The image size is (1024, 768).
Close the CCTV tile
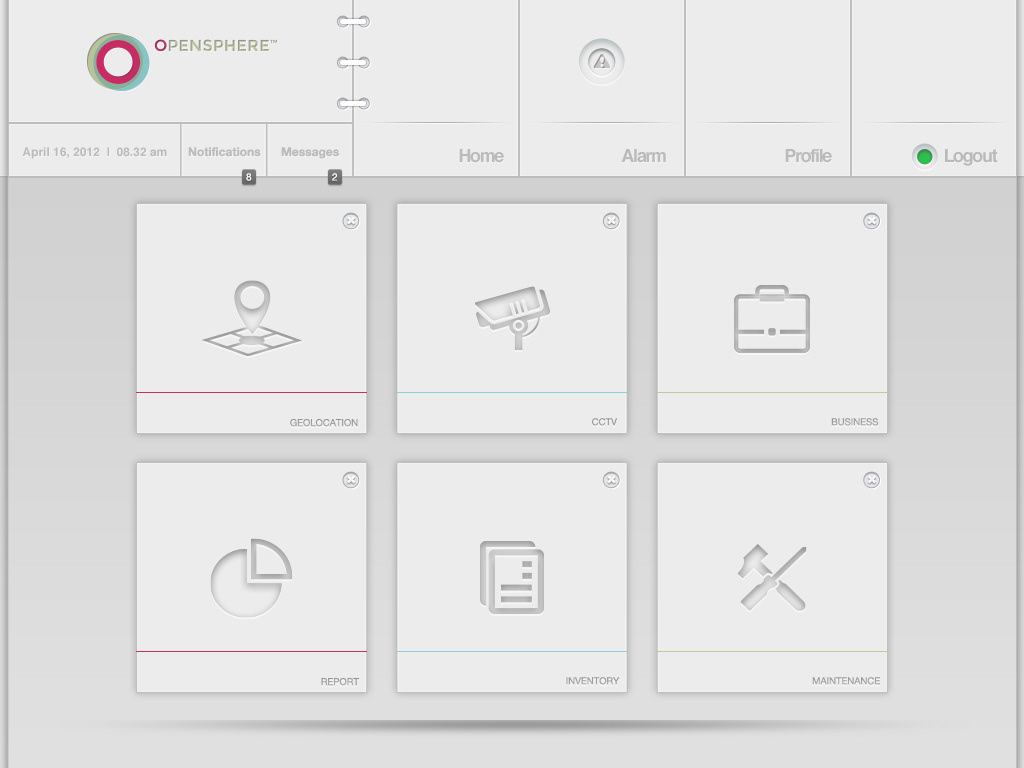tap(611, 221)
